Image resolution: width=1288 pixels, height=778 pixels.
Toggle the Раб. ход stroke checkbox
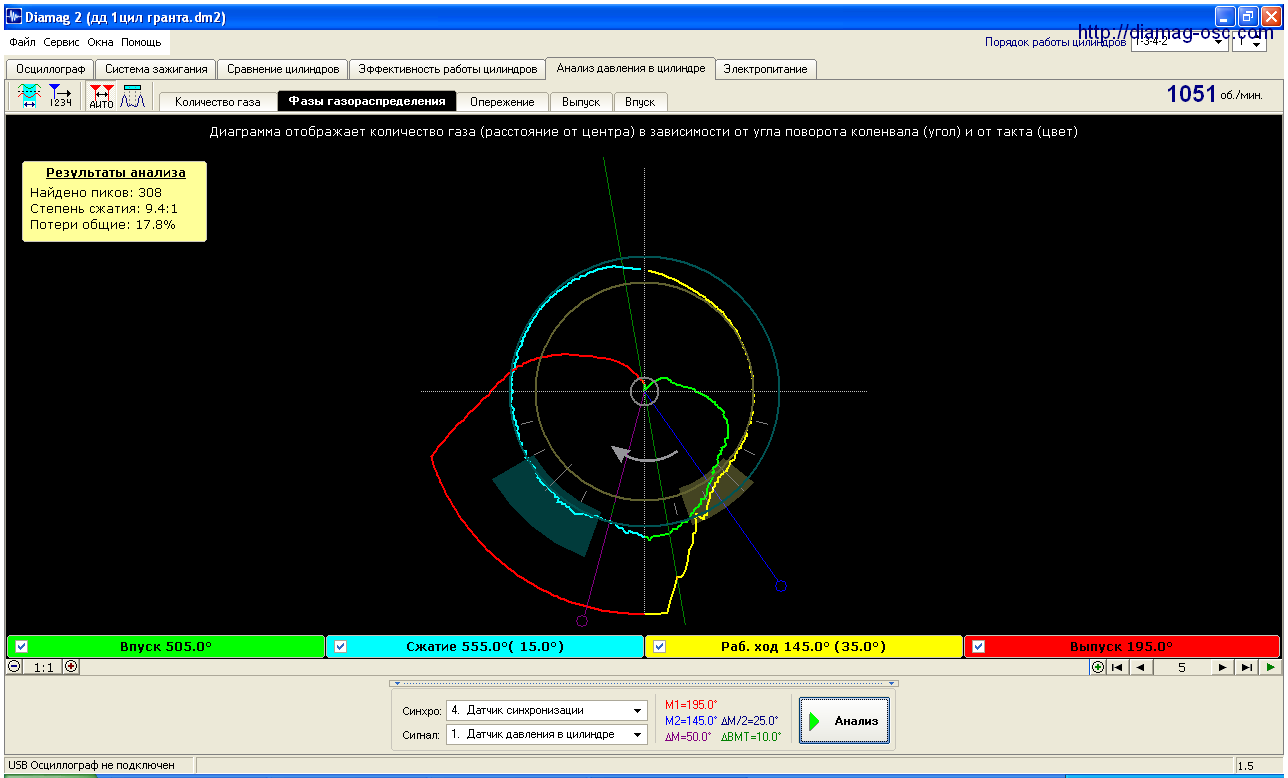click(x=660, y=647)
